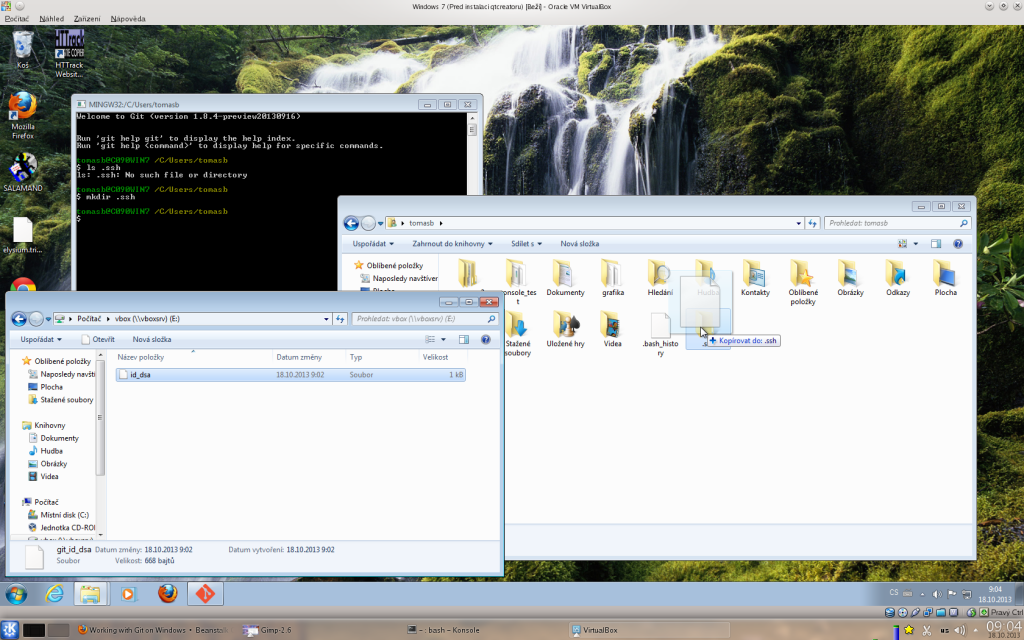Click the VirtualBox shared folders status icon
This screenshot has height=640, width=1024.
coord(940,613)
